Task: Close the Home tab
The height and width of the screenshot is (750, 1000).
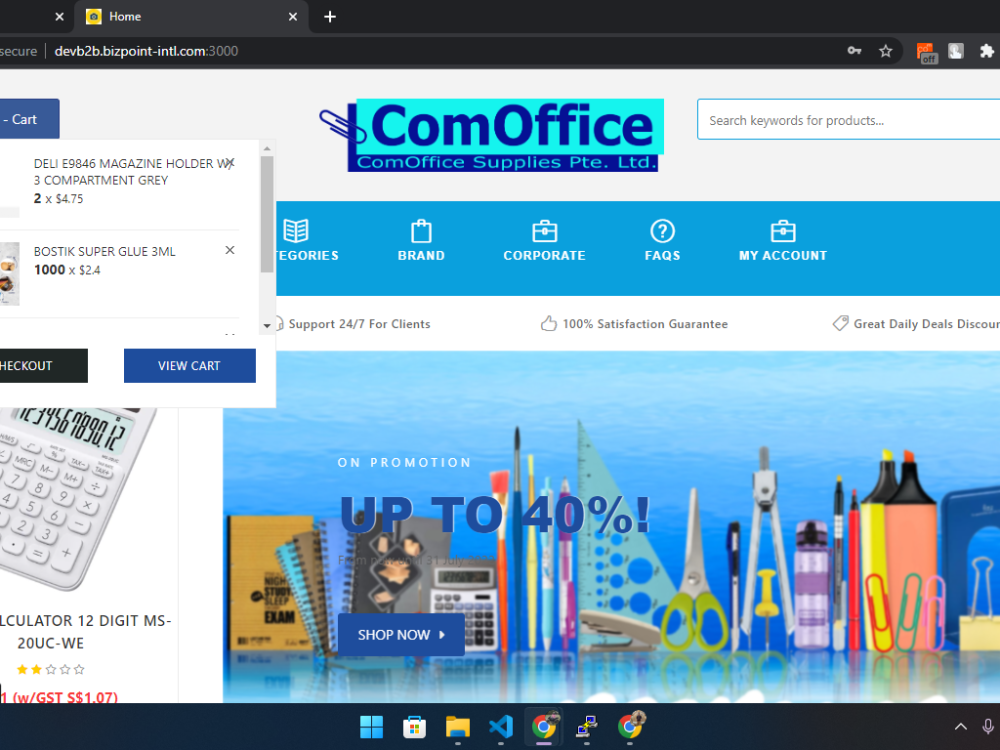Action: [293, 17]
